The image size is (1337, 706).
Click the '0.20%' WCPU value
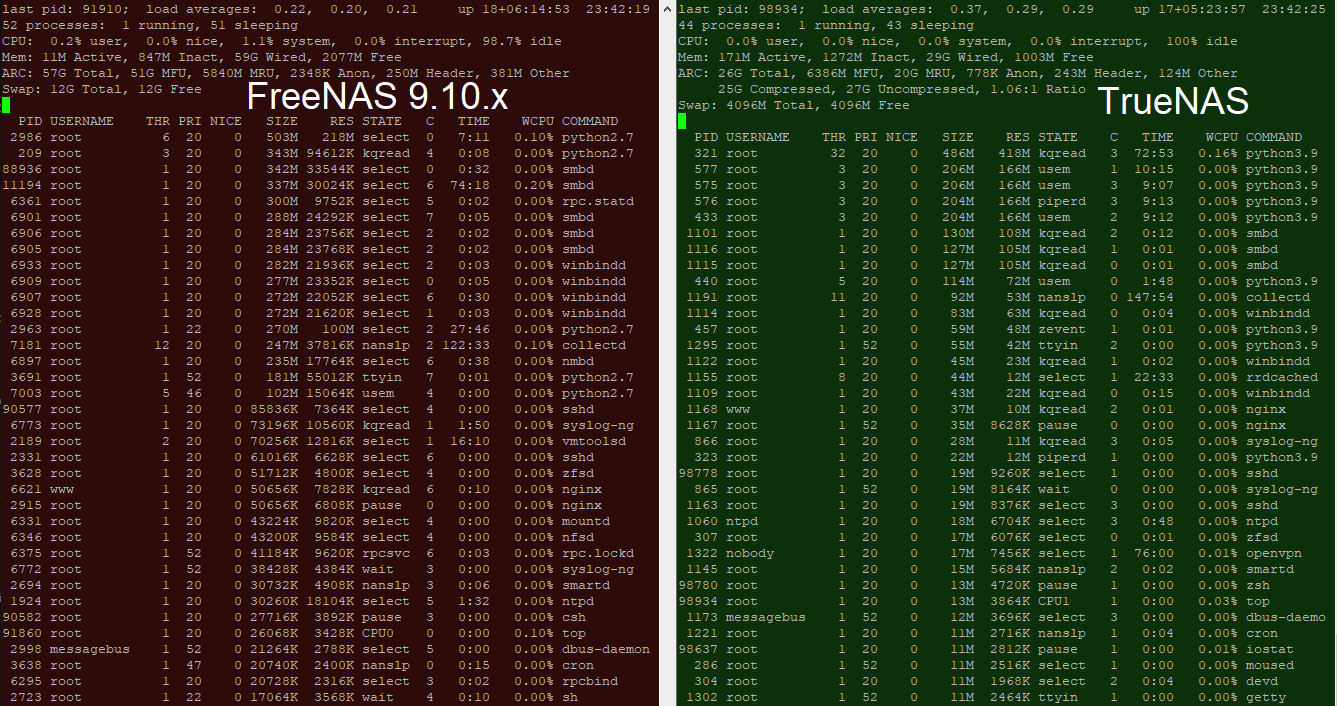[534, 185]
